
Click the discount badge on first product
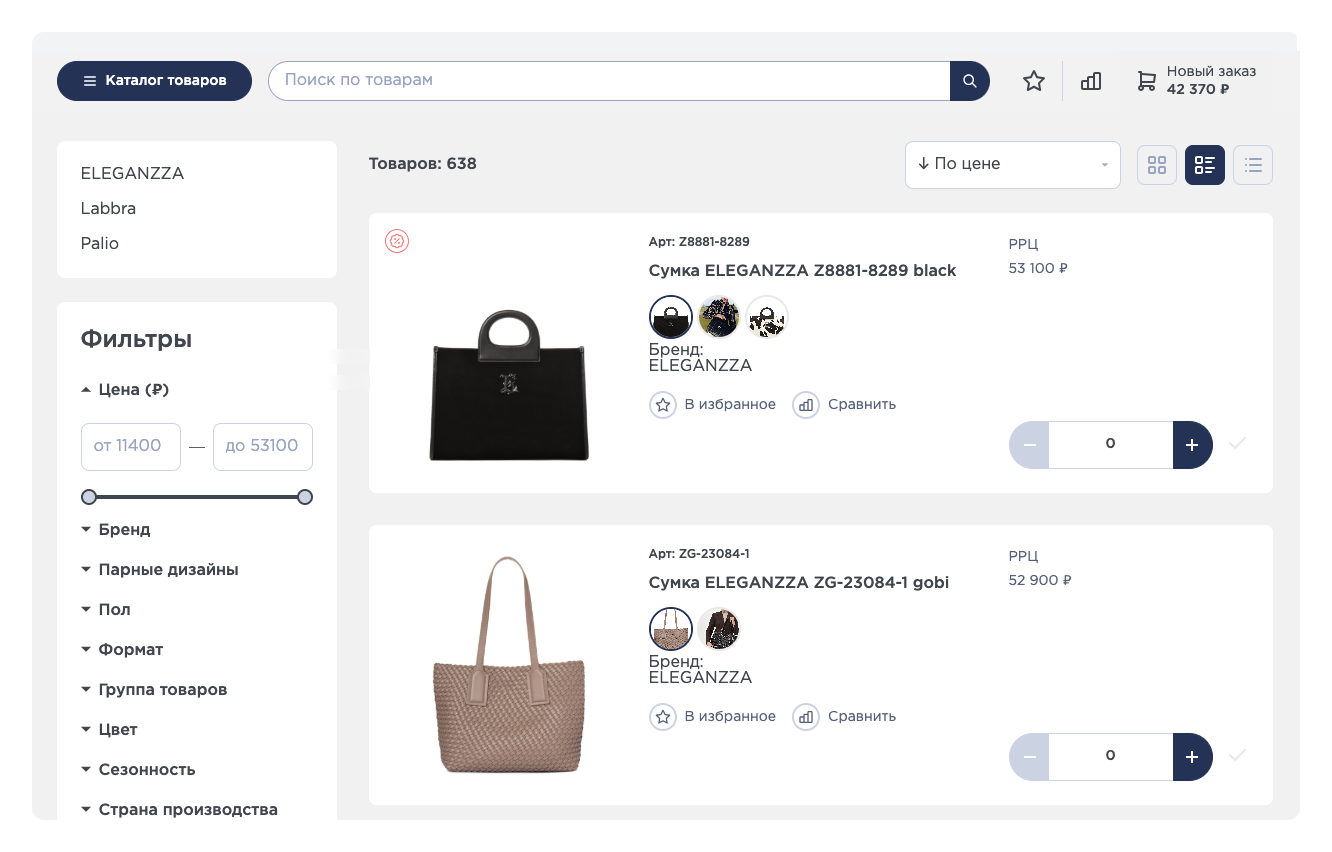point(397,241)
